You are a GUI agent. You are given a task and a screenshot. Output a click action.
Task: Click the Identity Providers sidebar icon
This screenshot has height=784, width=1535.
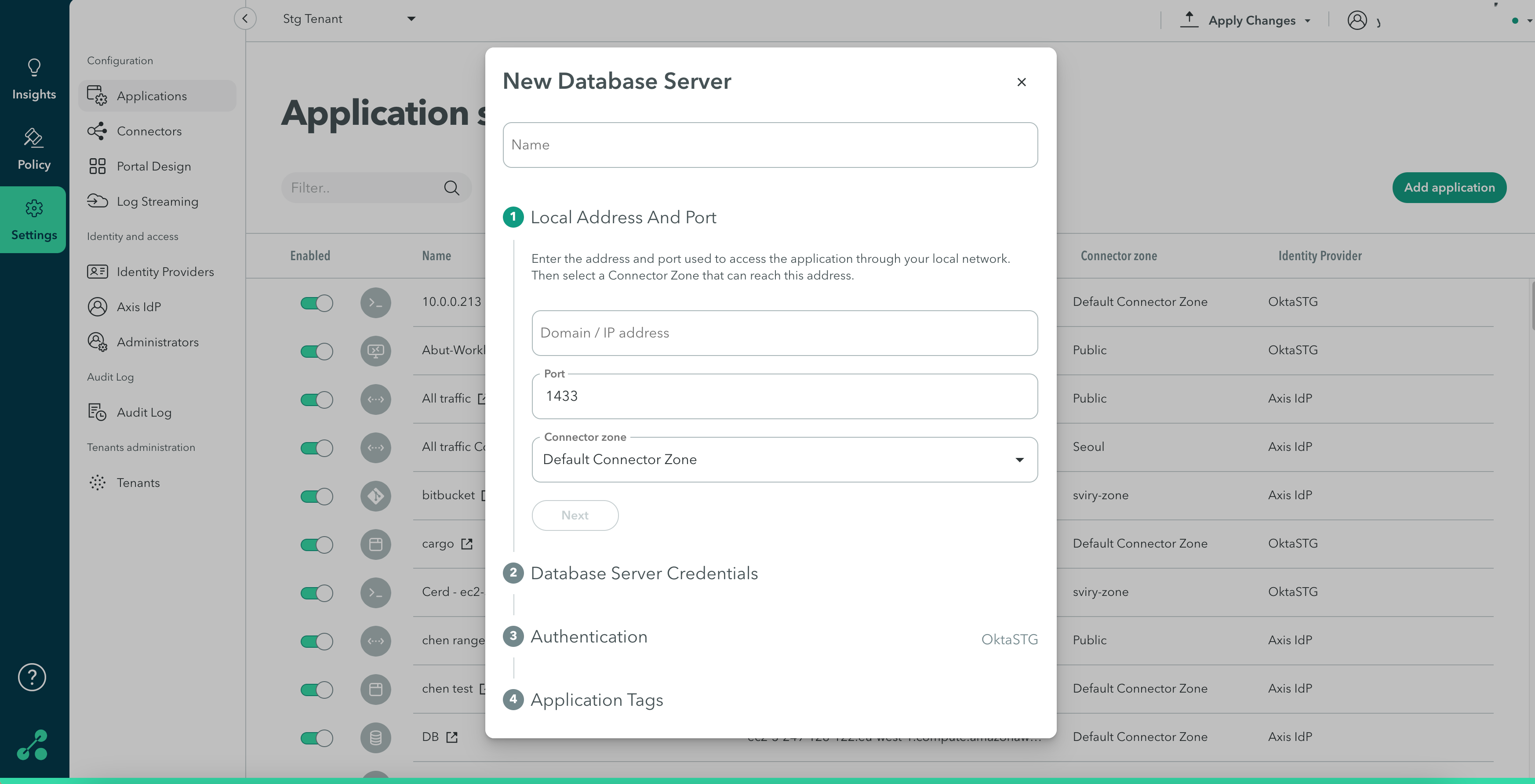pyautogui.click(x=97, y=271)
